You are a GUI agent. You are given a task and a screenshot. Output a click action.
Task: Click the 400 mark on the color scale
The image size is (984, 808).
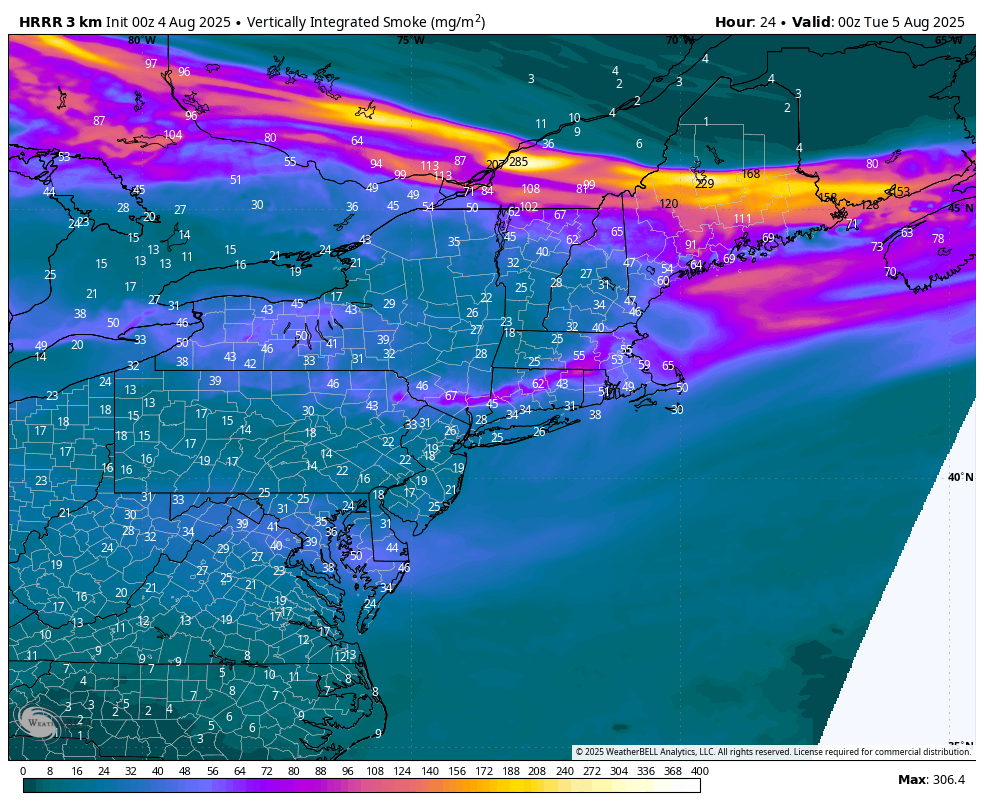(699, 771)
